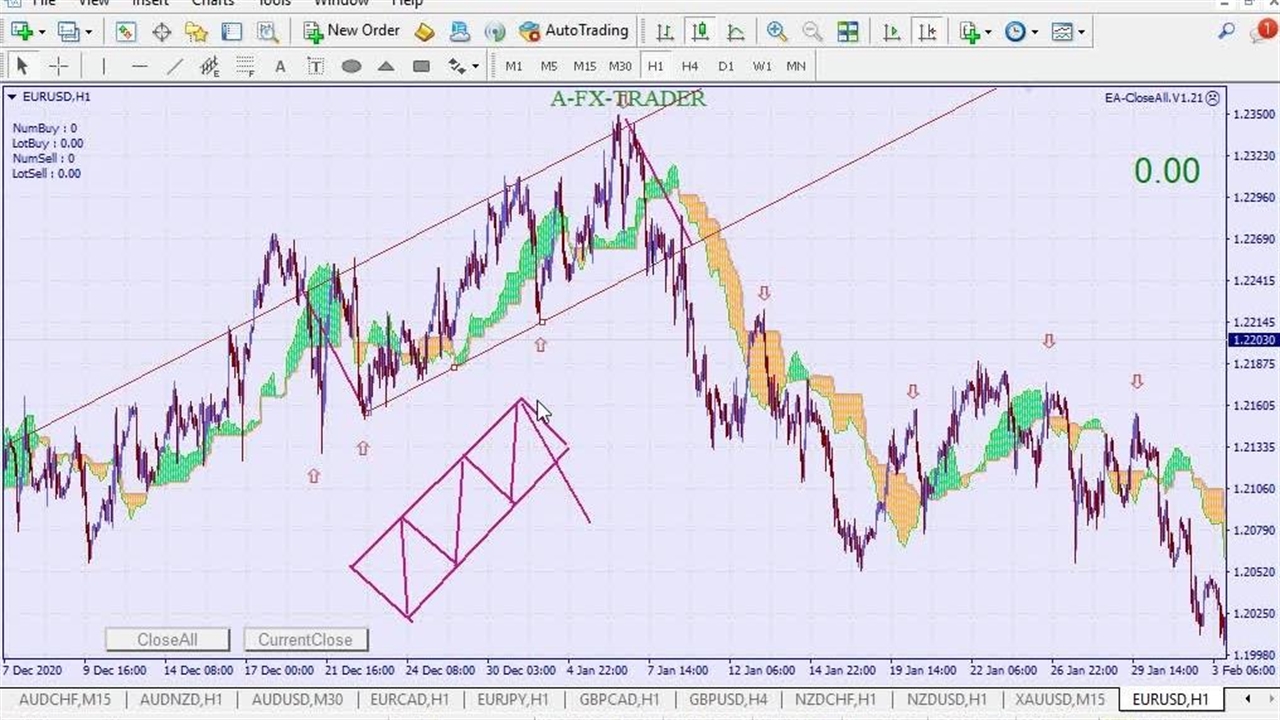Pick the Equidistant Channel tool
The image size is (1280, 720).
(x=209, y=66)
